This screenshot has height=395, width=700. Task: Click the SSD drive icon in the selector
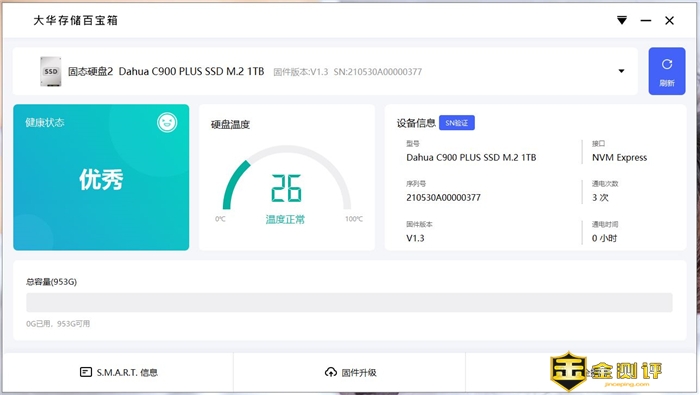click(x=50, y=71)
